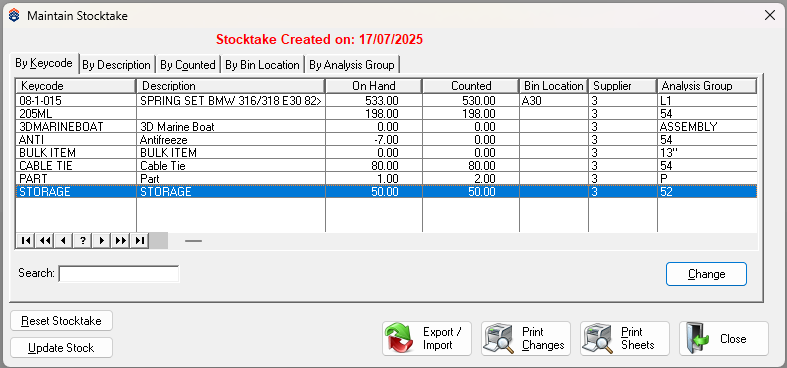Image resolution: width=787 pixels, height=368 pixels.
Task: Select the By Analysis Group tab
Action: click(x=352, y=65)
